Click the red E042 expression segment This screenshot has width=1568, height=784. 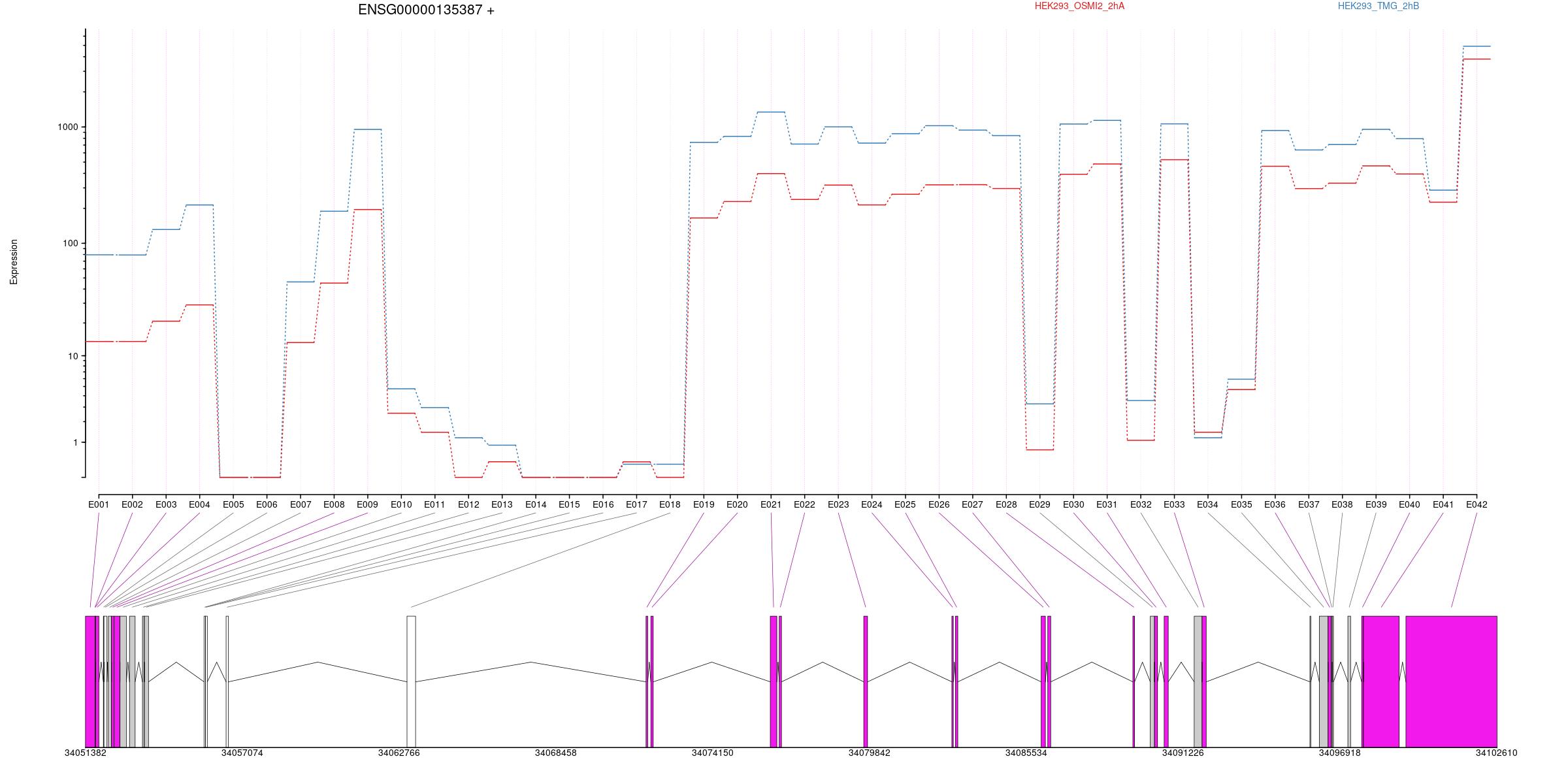pos(1477,59)
